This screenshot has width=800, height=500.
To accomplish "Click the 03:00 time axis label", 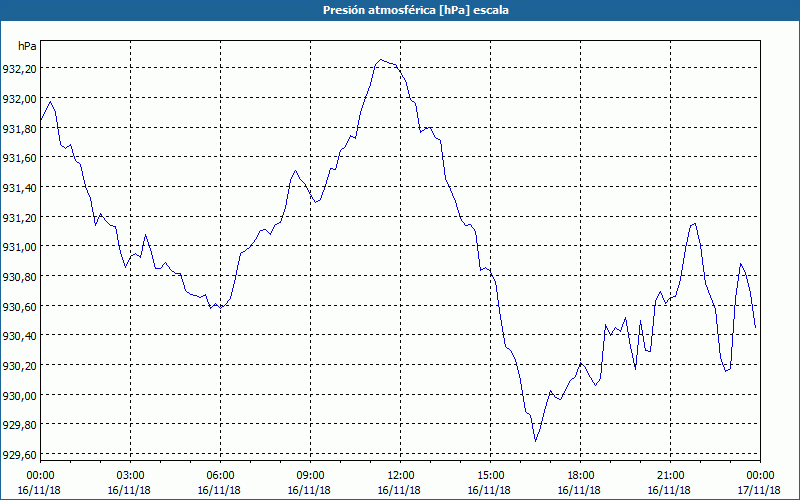I will point(130,476).
